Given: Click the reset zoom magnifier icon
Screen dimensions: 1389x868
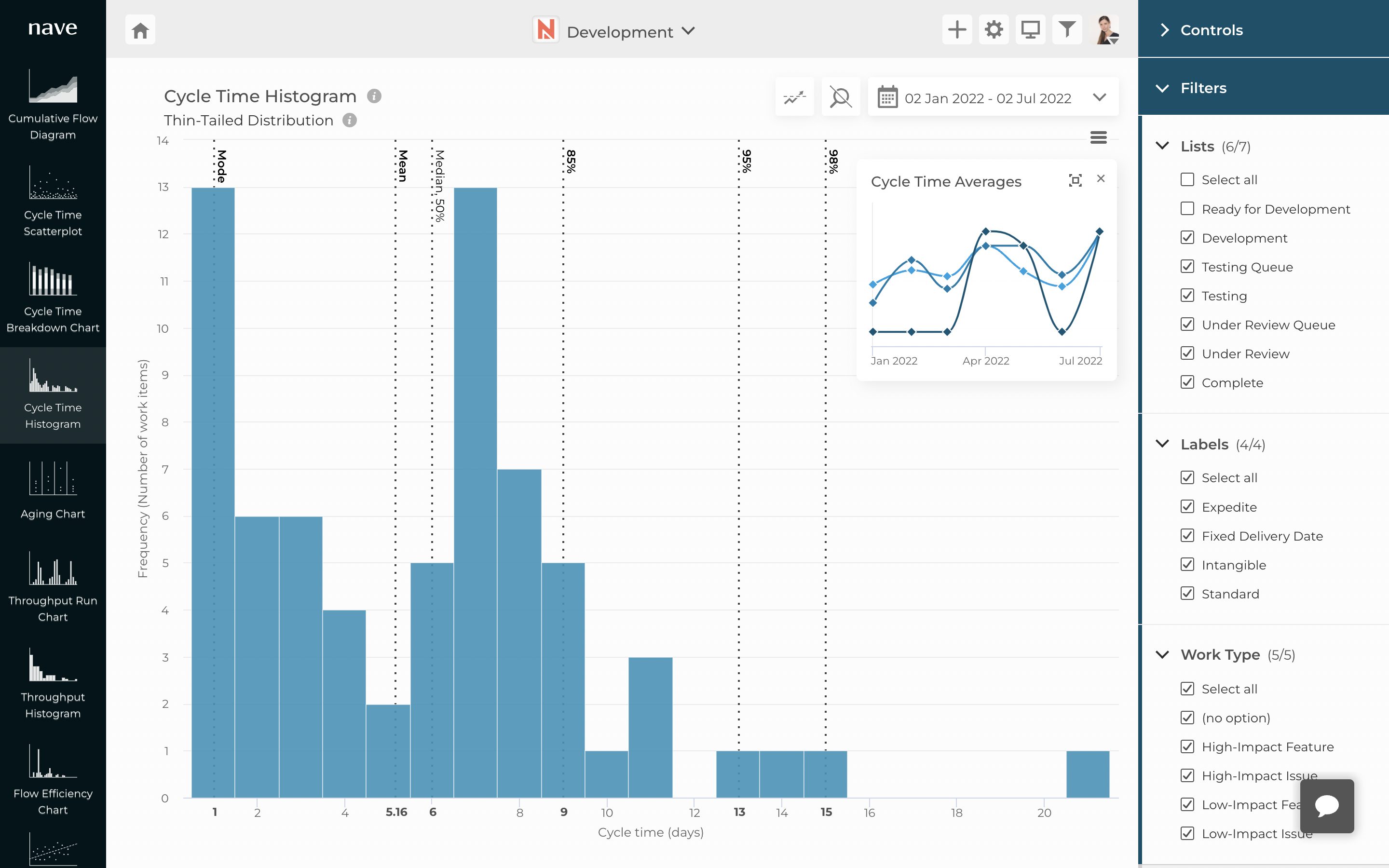Looking at the screenshot, I should coord(840,97).
